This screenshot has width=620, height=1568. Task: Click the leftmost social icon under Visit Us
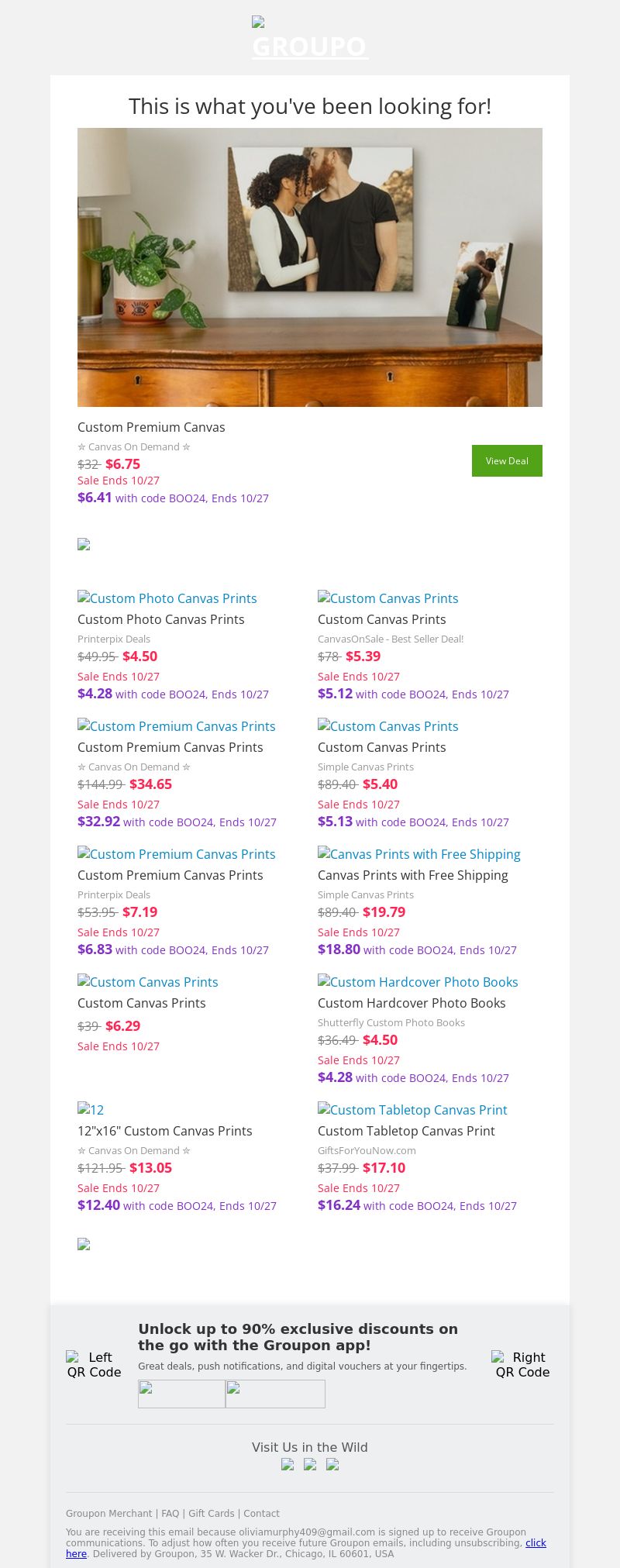288,1464
